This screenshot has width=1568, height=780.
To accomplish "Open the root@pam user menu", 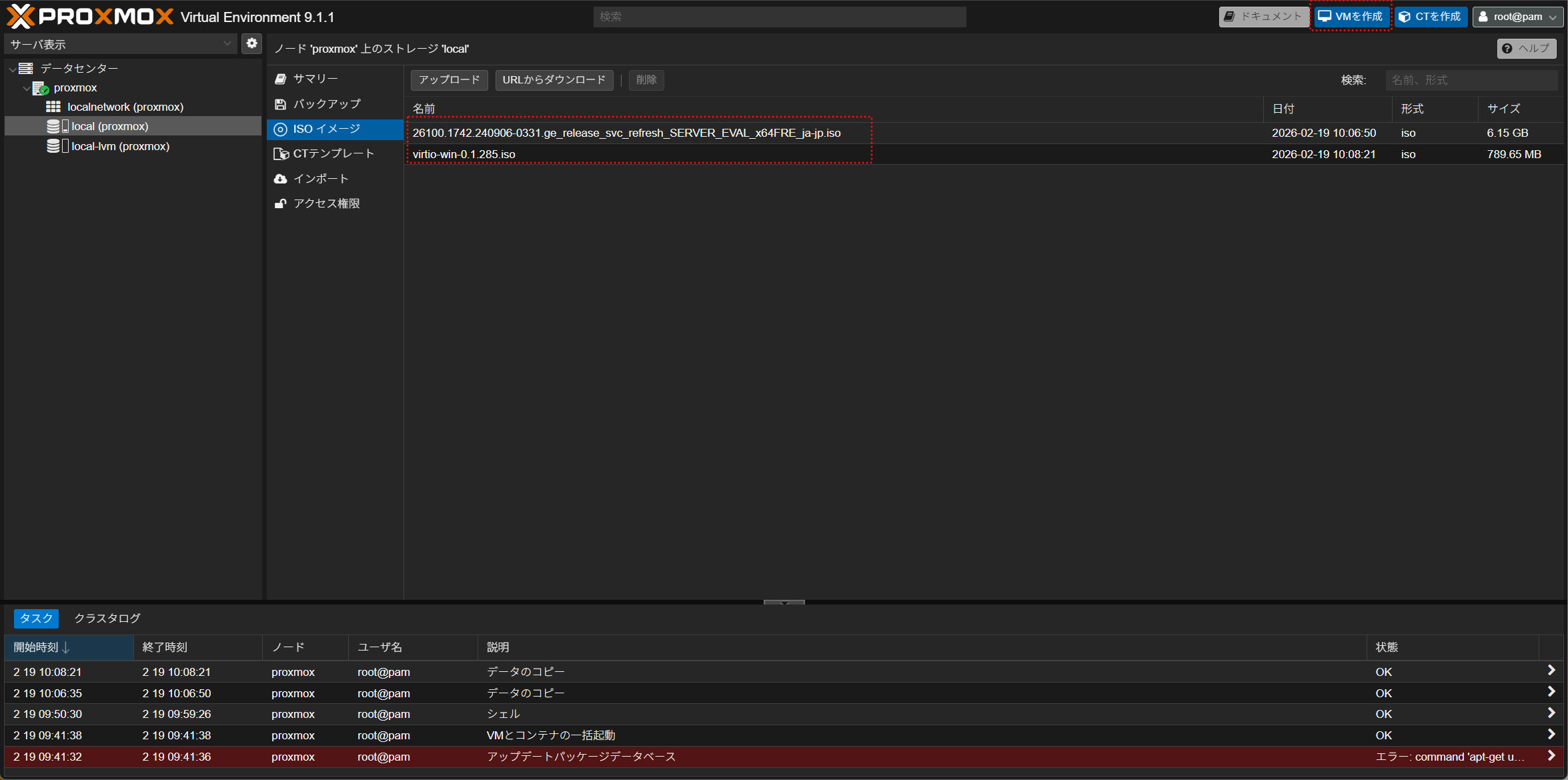I will 1517,17.
